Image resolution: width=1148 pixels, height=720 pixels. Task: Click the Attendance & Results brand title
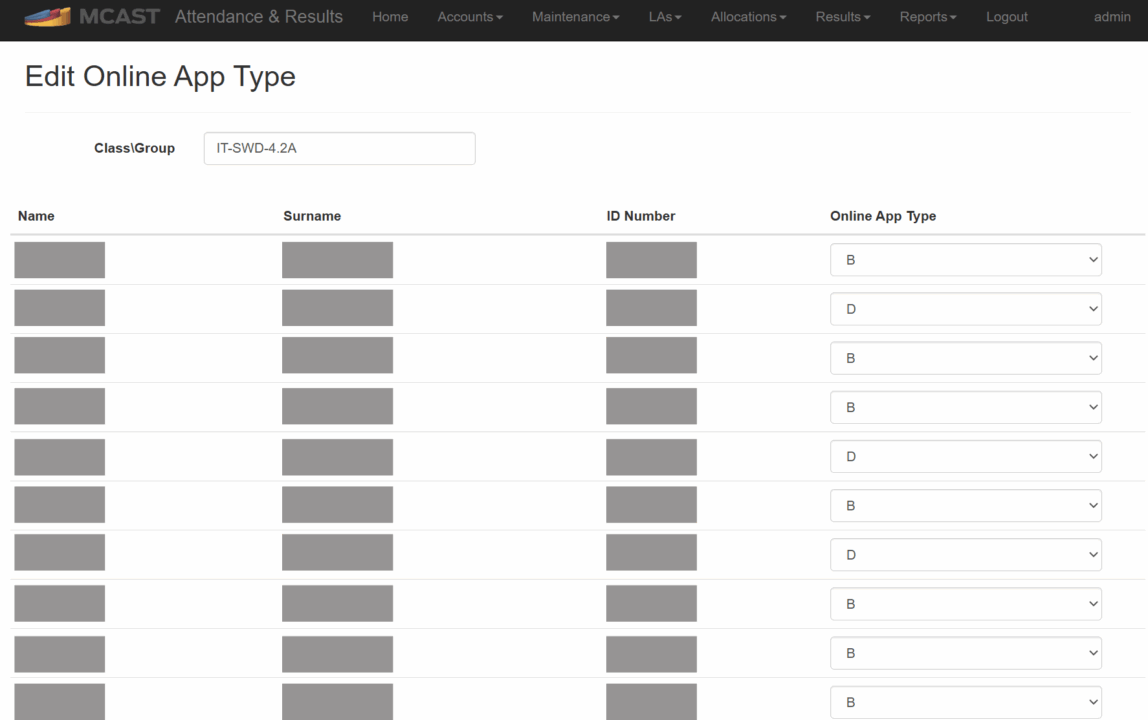click(x=258, y=17)
